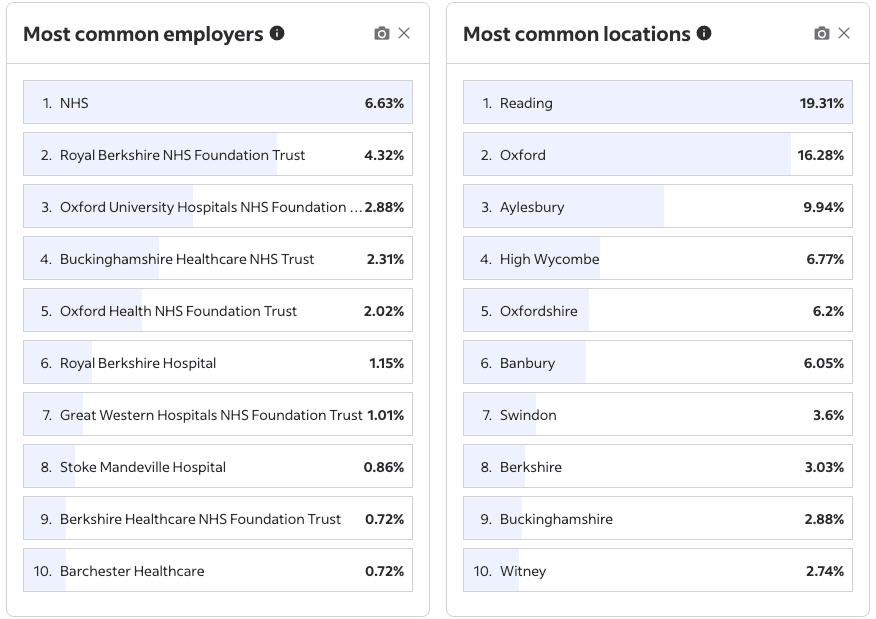The width and height of the screenshot is (876, 619).
Task: Click the Swindon location row
Action: pos(657,415)
